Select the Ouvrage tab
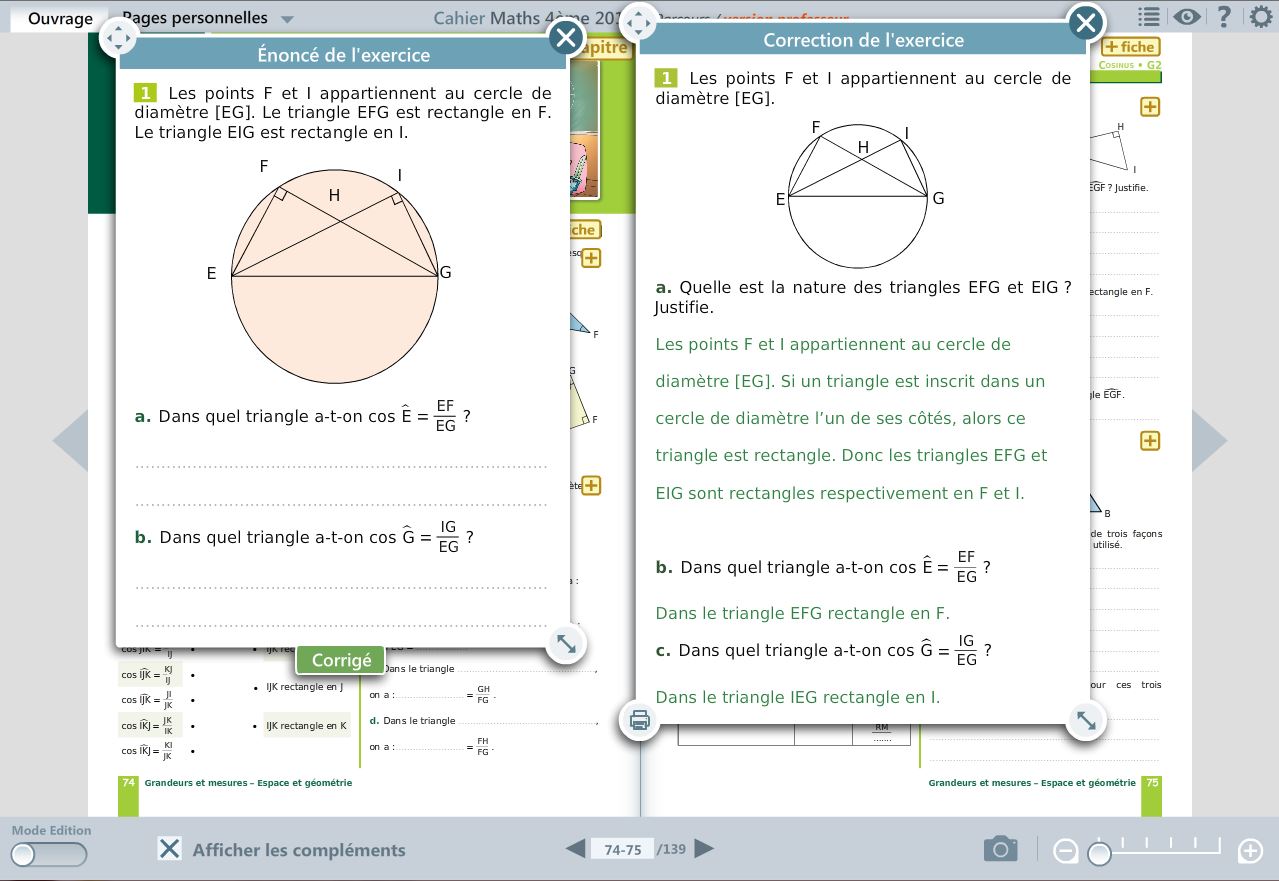 pos(60,18)
